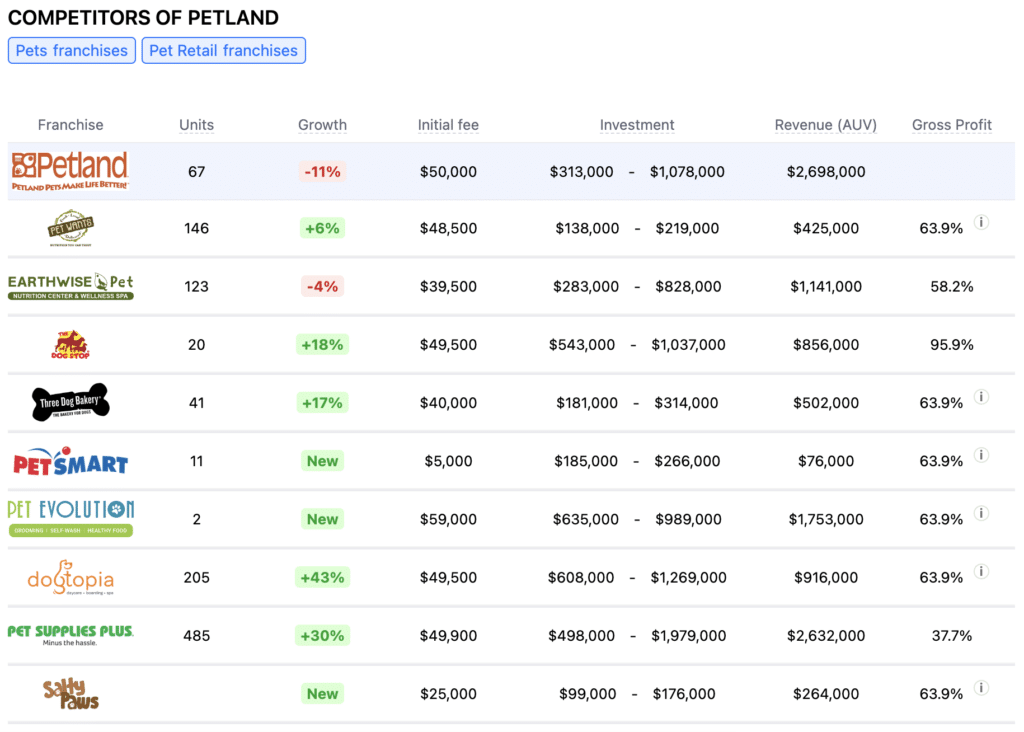Open the Pet Supplies Plus logo

tap(71, 635)
